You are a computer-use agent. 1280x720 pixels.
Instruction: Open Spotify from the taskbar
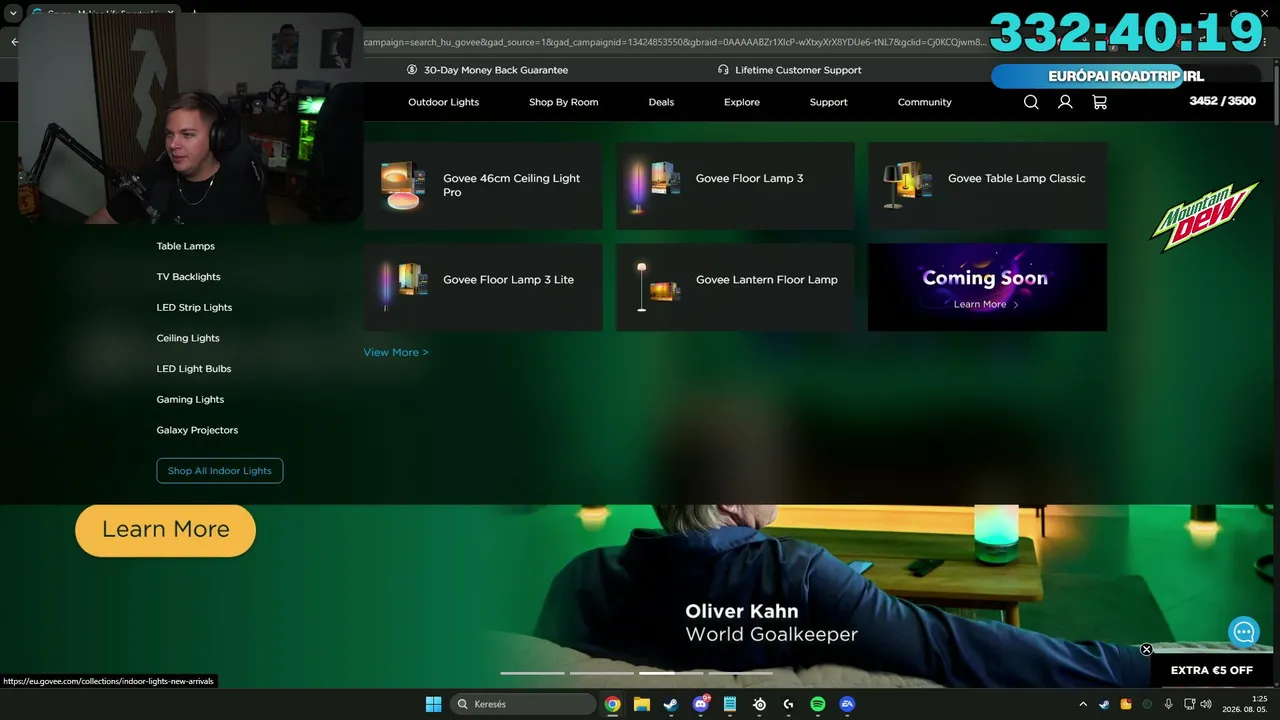coord(817,704)
